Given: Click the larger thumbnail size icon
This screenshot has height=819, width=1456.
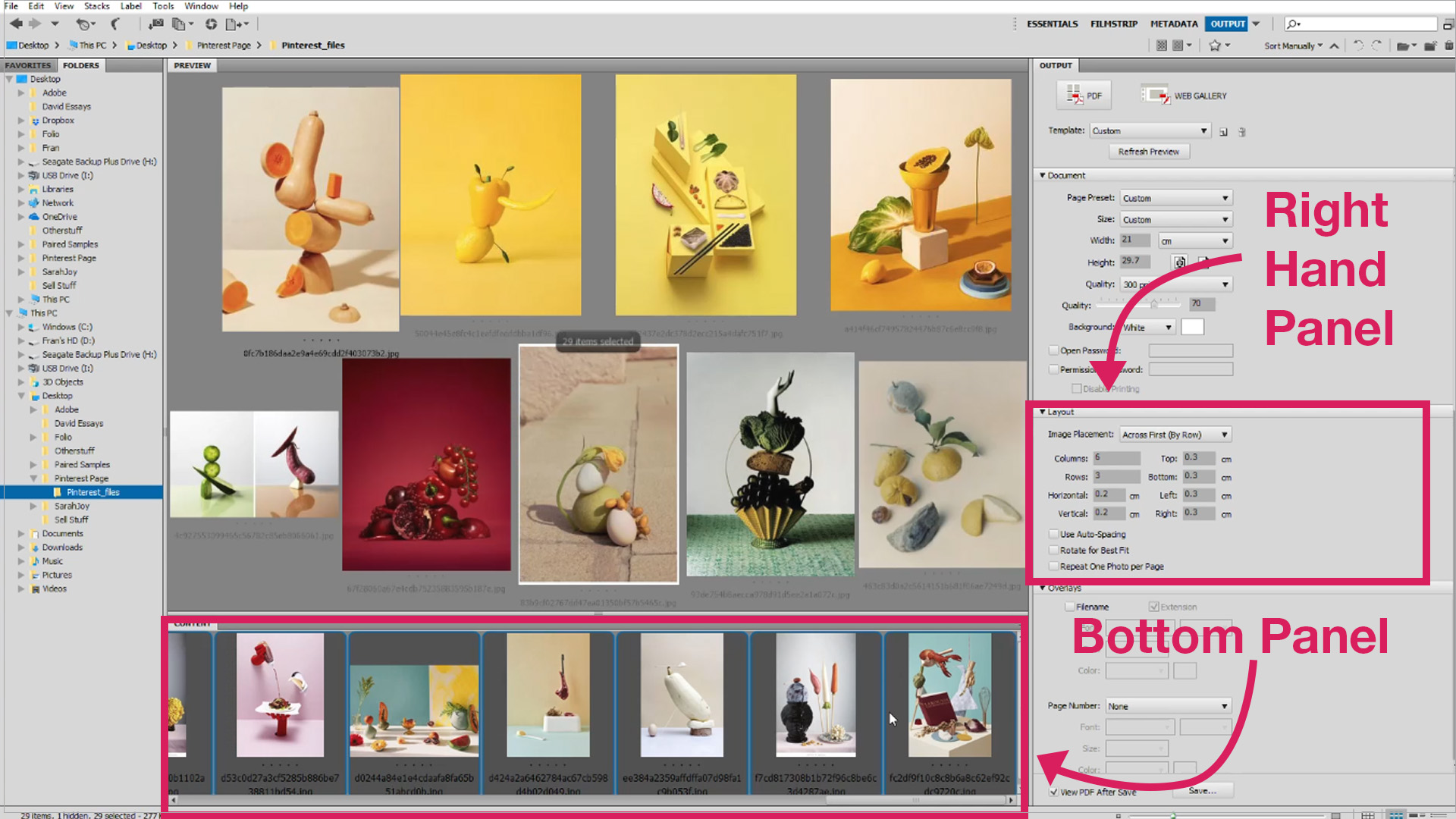Looking at the screenshot, I should pyautogui.click(x=1336, y=815).
